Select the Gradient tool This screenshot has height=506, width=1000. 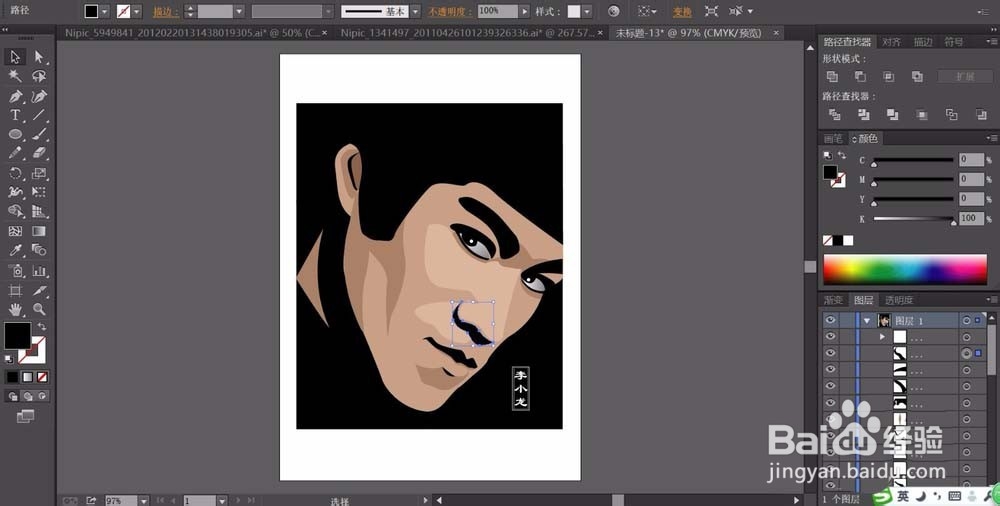pos(39,231)
